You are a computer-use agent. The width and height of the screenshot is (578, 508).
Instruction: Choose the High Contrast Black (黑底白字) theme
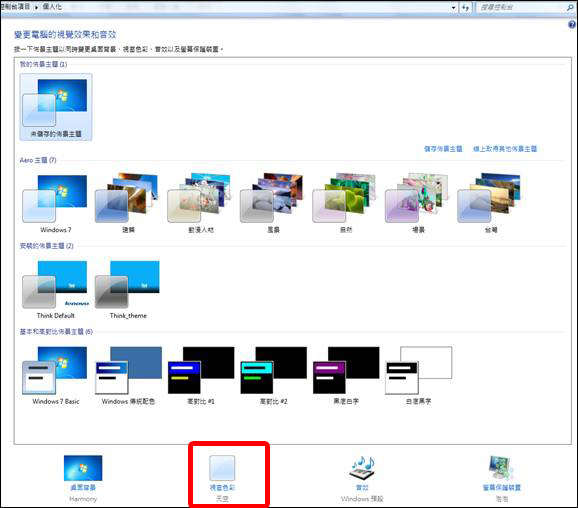346,375
